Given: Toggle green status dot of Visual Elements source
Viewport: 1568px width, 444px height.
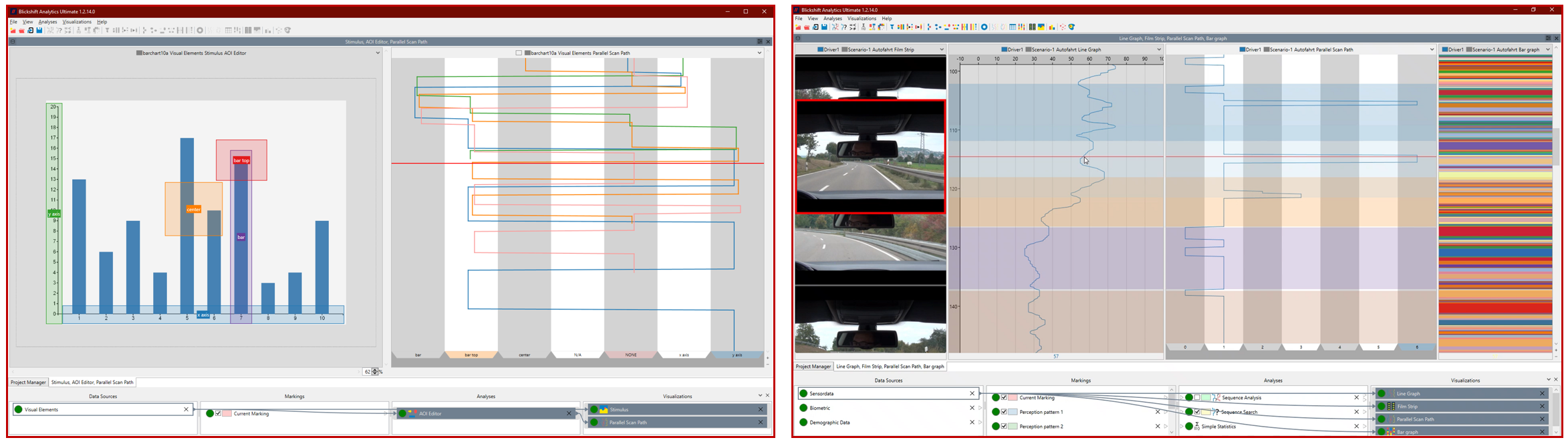Looking at the screenshot, I should (x=19, y=409).
